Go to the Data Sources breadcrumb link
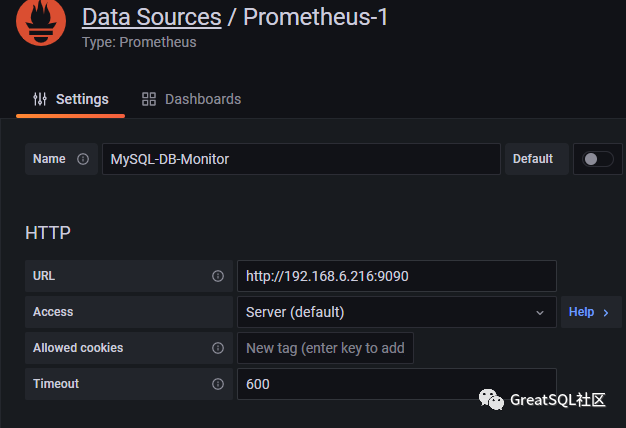Screen dimensions: 626x428 (151, 17)
